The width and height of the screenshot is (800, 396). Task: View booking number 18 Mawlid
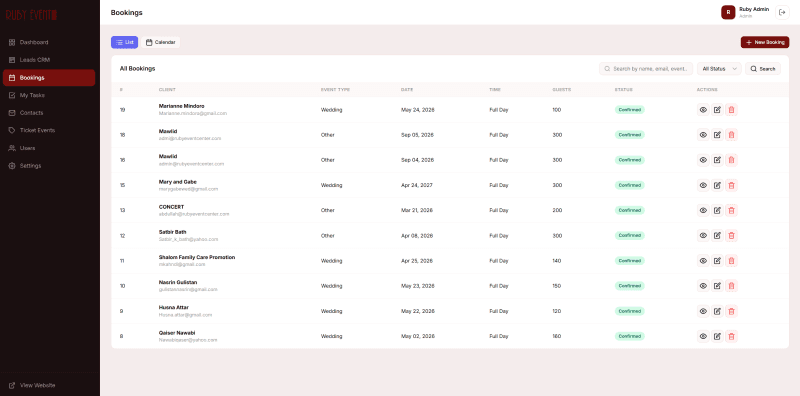(x=703, y=135)
